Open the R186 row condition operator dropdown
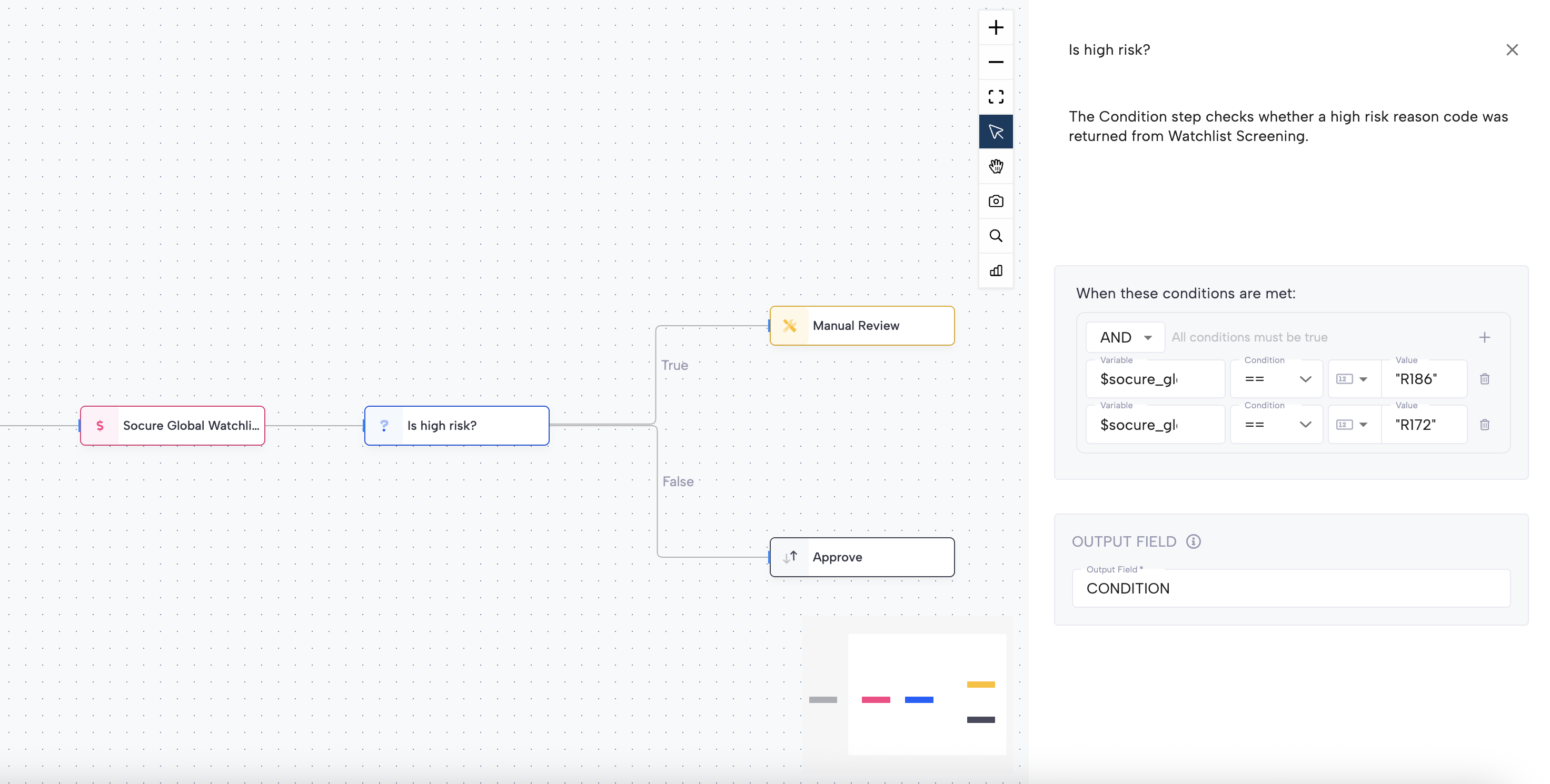 click(x=1276, y=379)
